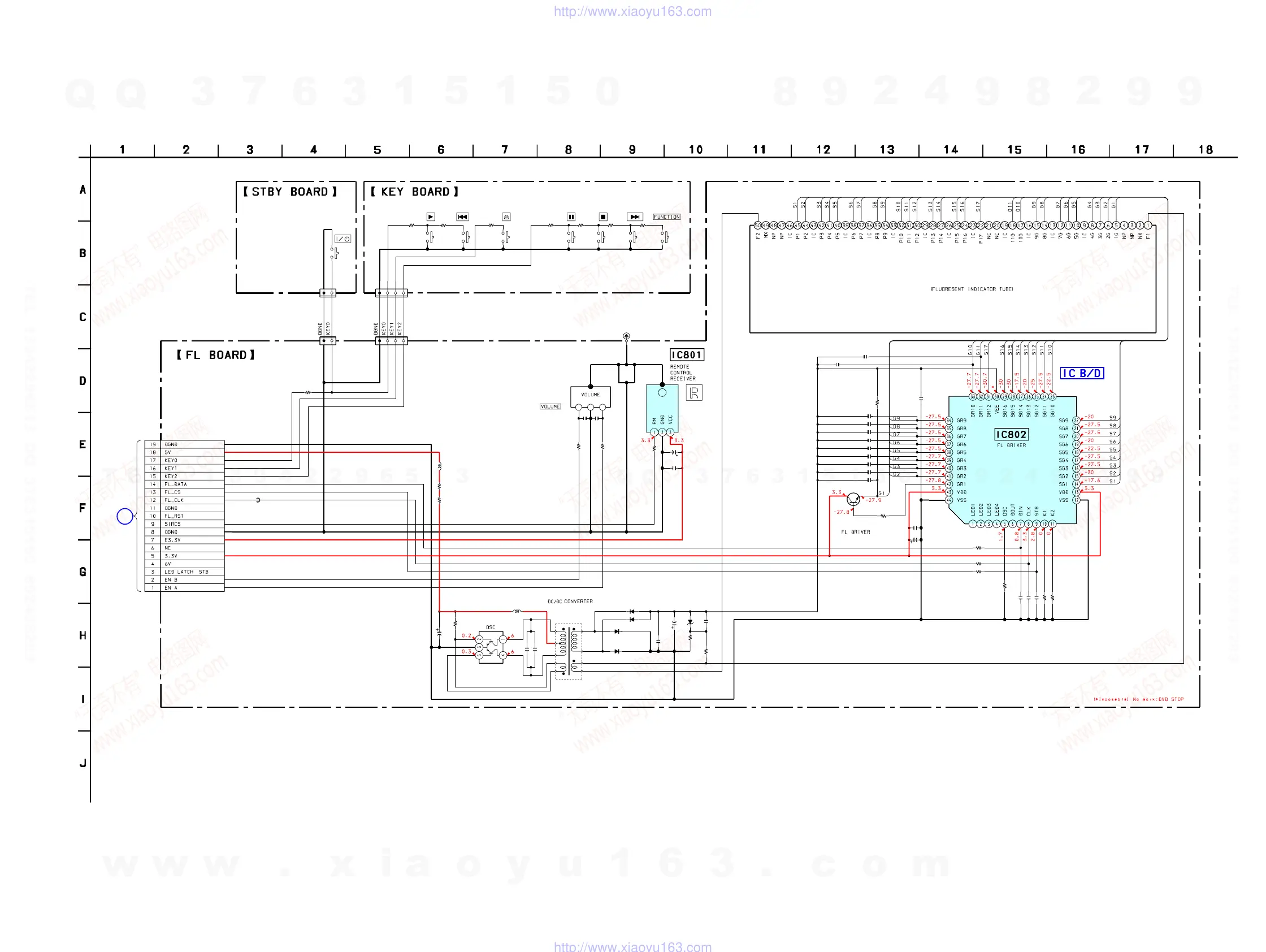Image resolution: width=1266 pixels, height=952 pixels.
Task: Click the play symbol on KEY BOARD
Action: tap(431, 217)
